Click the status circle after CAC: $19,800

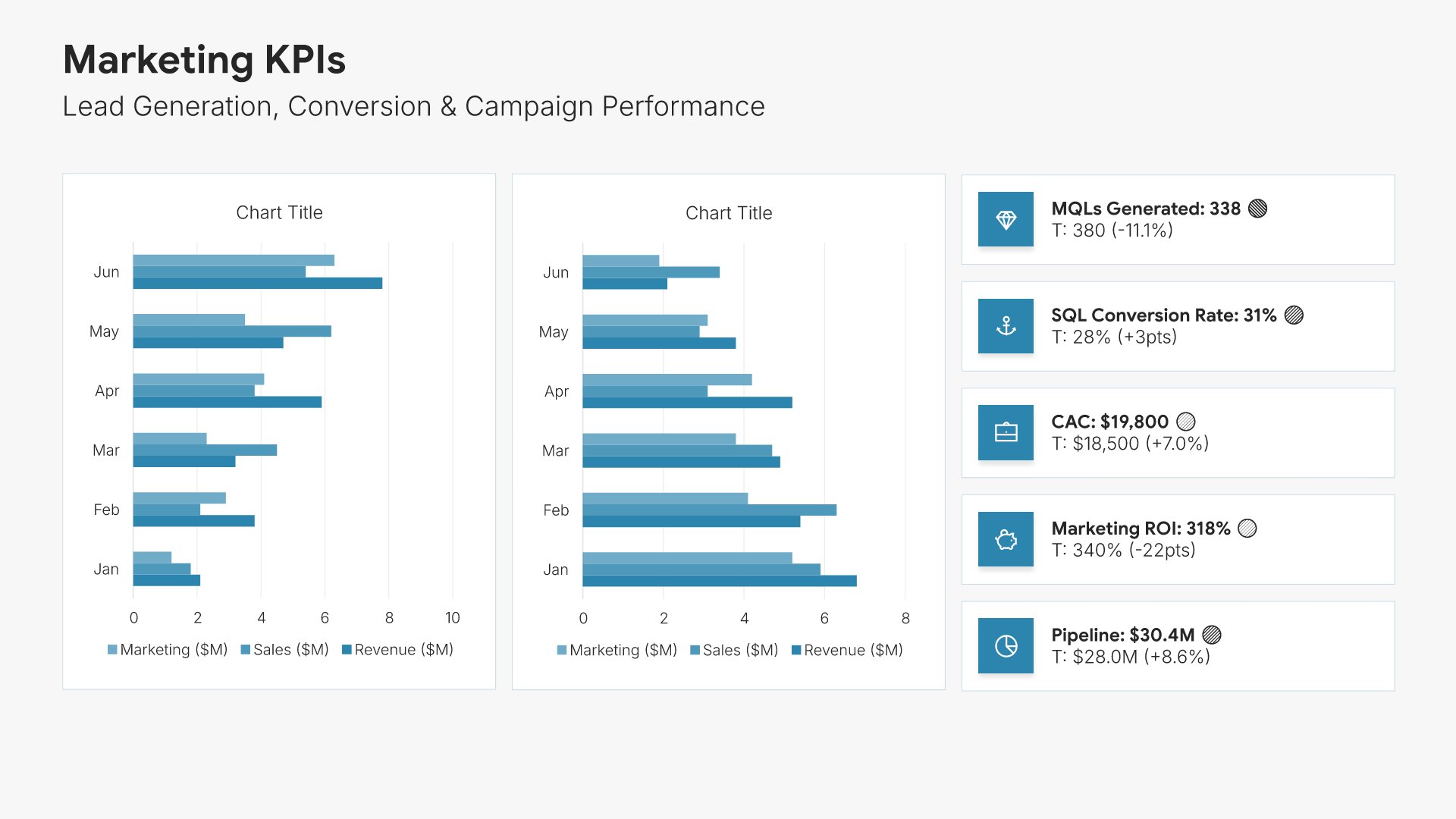pyautogui.click(x=1185, y=422)
